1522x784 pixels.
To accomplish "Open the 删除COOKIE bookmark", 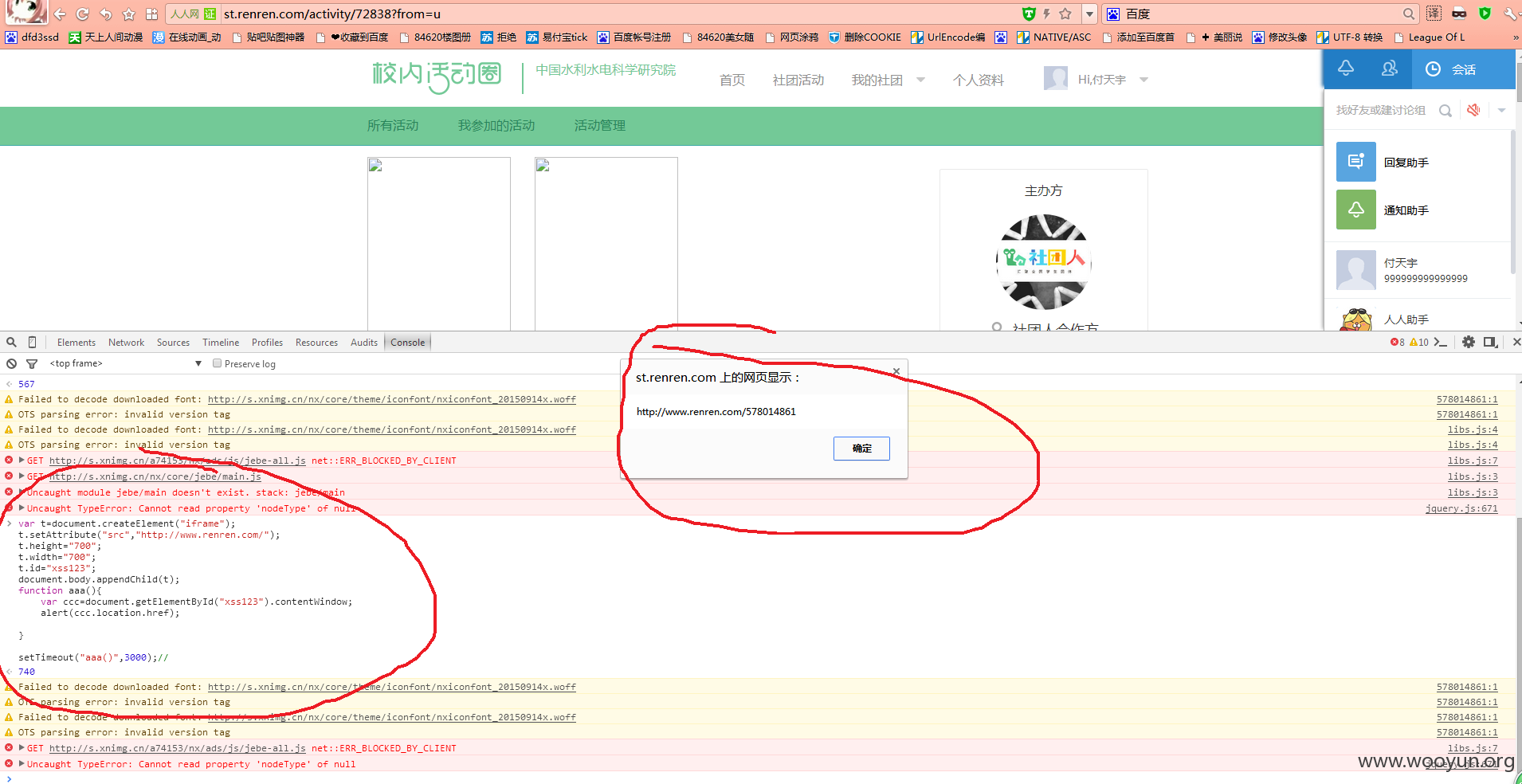I will click(x=865, y=37).
